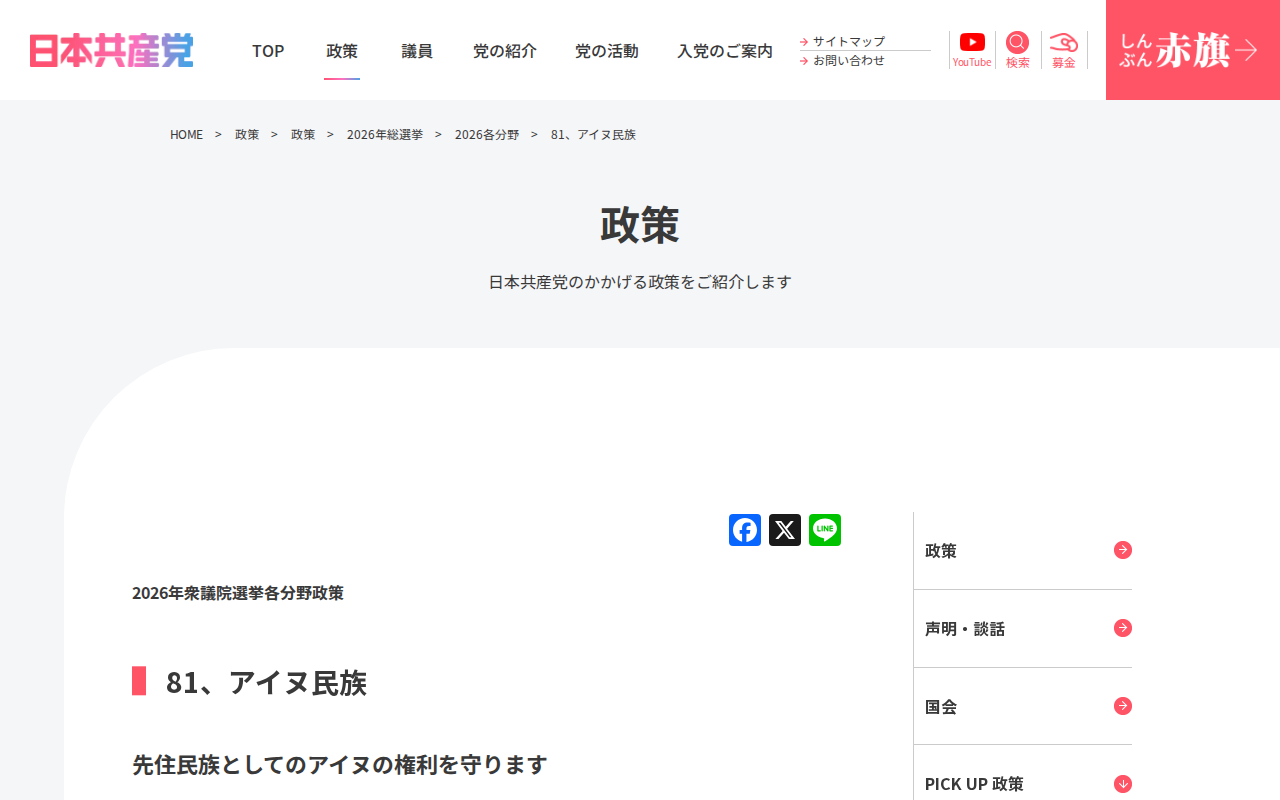Click the 日本共産党 logo
Viewport: 1280px width, 800px height.
tap(112, 51)
